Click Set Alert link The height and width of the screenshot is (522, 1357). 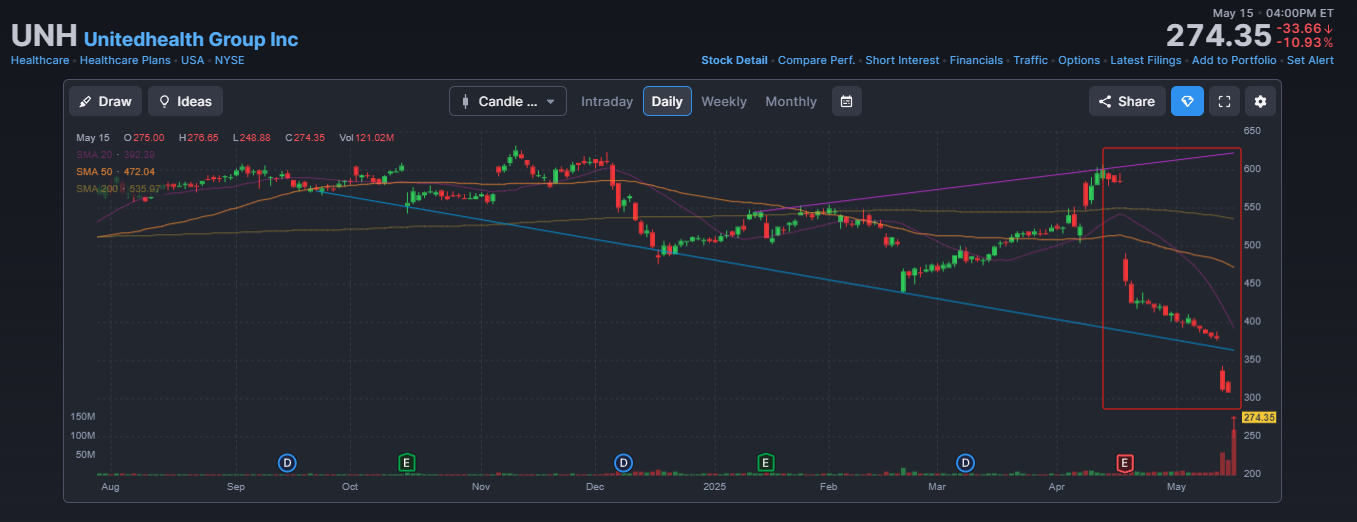[1310, 60]
